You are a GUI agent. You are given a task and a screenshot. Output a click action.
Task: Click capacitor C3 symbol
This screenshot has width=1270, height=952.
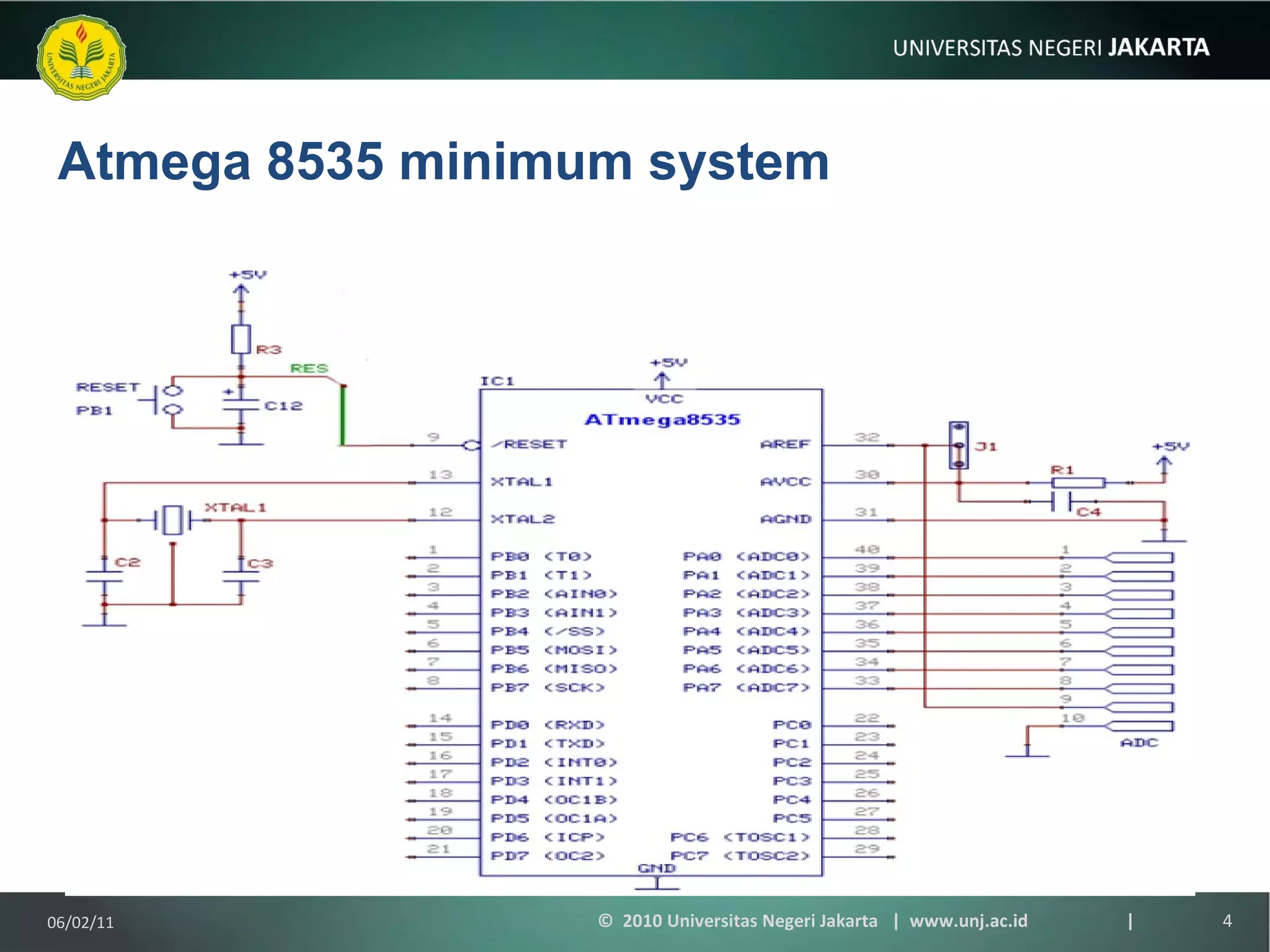241,576
